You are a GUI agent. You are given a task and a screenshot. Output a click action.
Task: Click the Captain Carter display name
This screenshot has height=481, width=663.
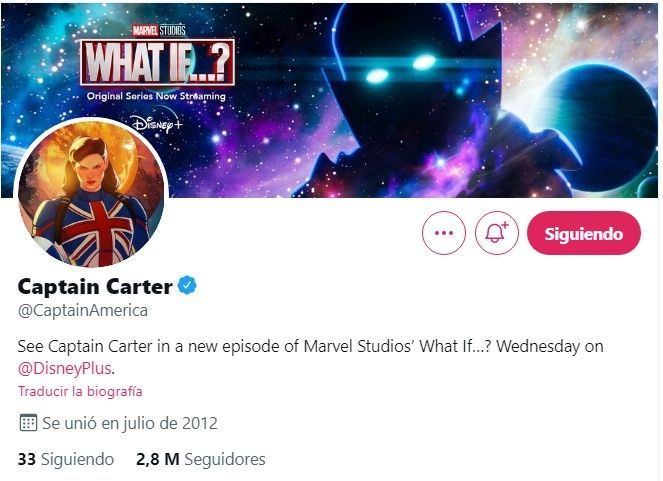point(95,287)
